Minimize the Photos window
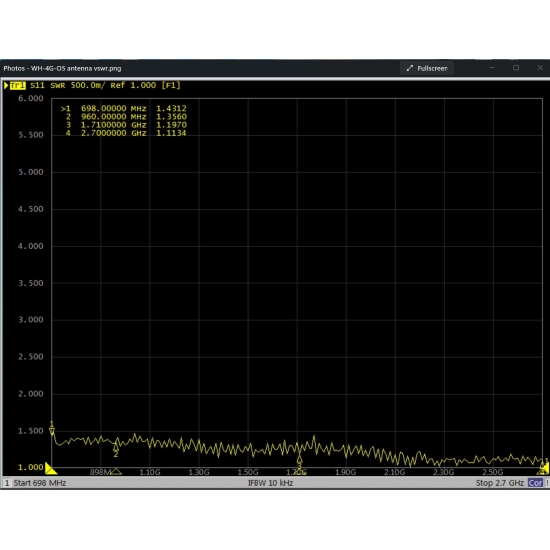Screen dimensions: 550x550 coord(492,68)
